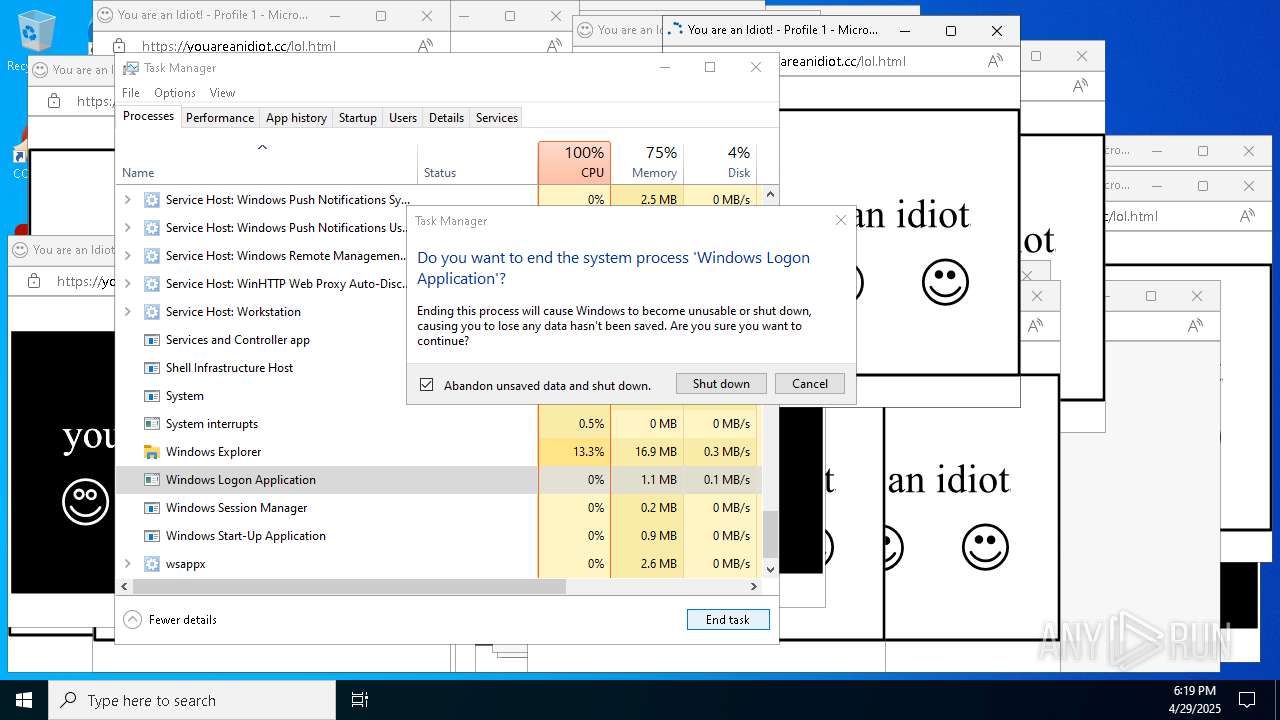The image size is (1280, 720).
Task: Click lock icon in top-left Edge address bar
Action: coord(119,46)
